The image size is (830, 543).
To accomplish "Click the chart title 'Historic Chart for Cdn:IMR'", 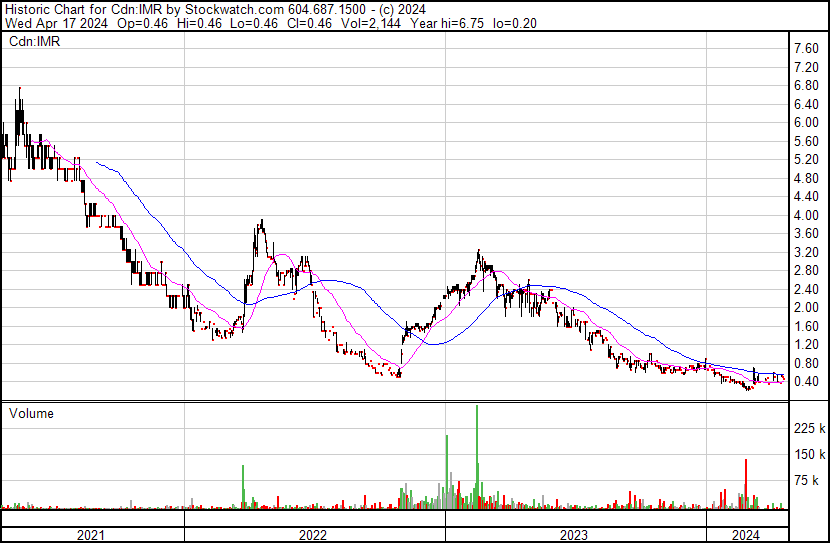I will [83, 10].
